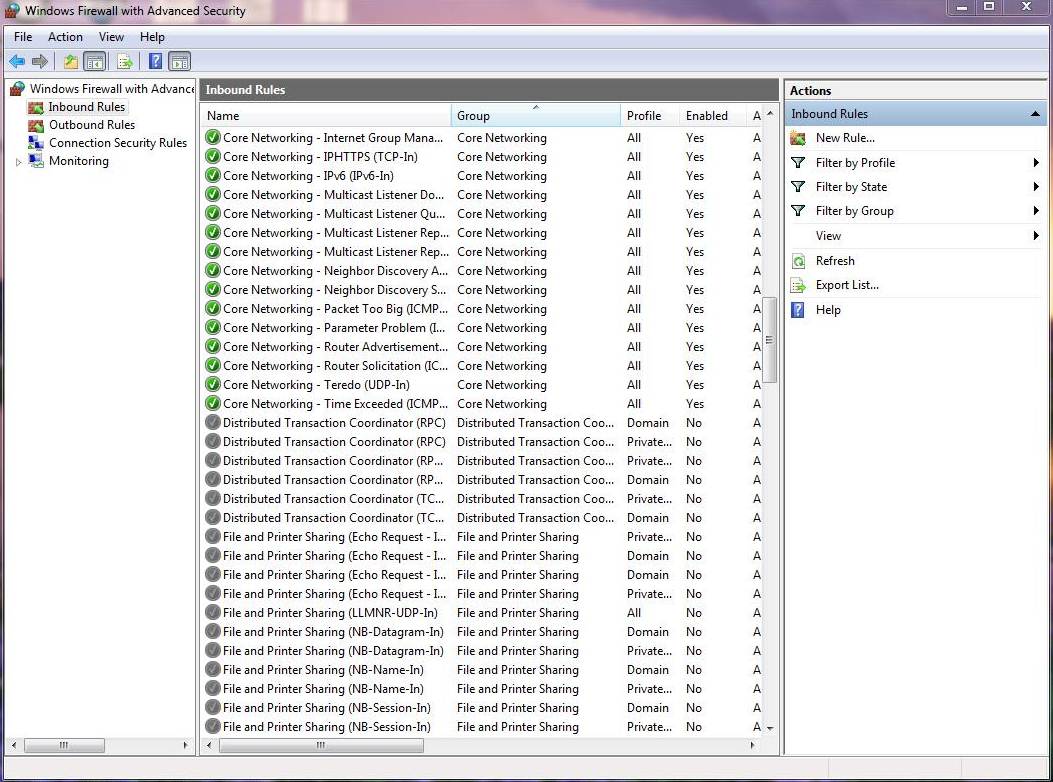Click rules list horizontal scroll left arrow

[209, 745]
